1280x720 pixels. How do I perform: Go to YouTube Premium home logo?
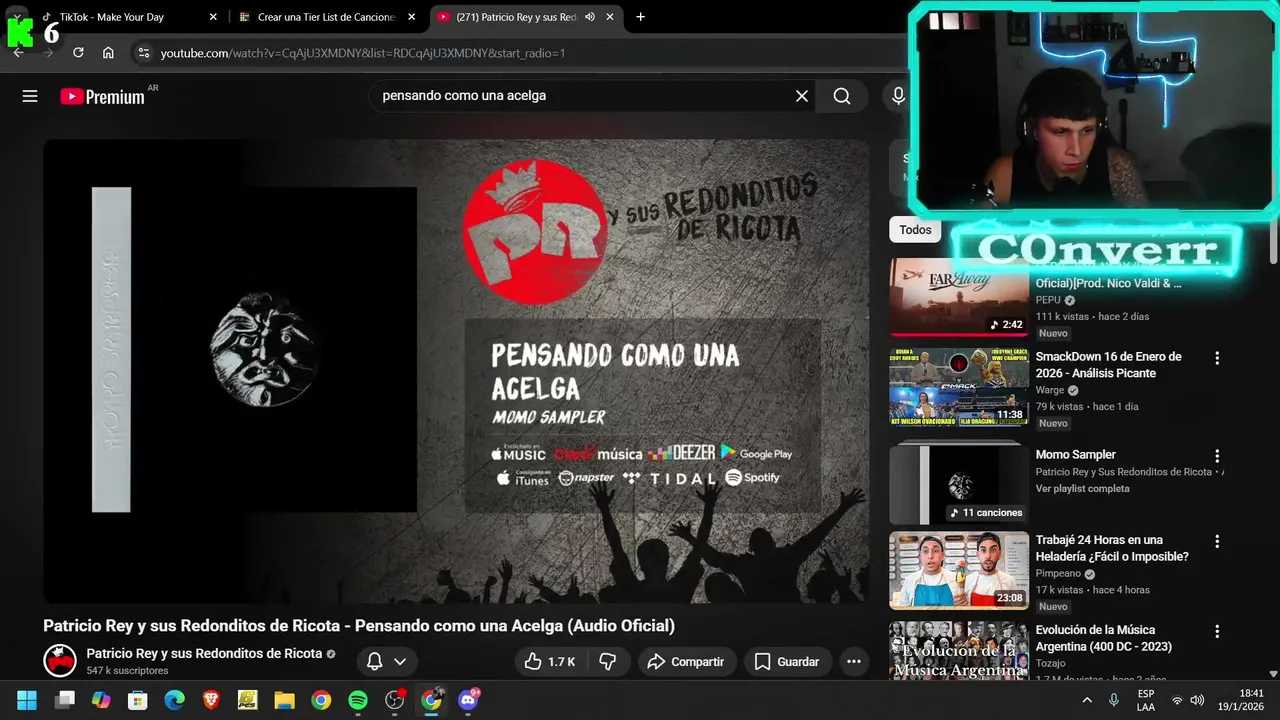[x=102, y=96]
